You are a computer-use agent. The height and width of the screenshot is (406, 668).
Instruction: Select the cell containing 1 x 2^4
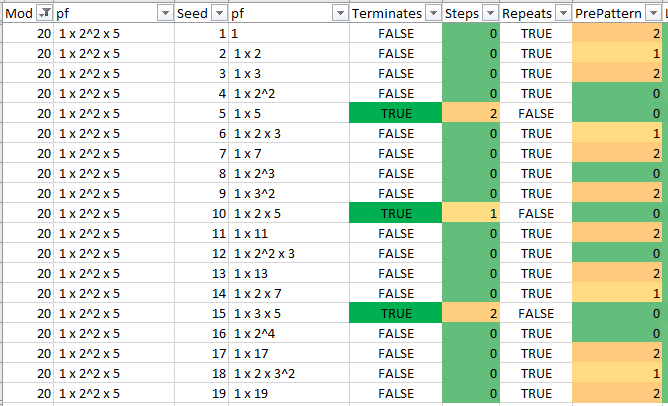[289, 334]
